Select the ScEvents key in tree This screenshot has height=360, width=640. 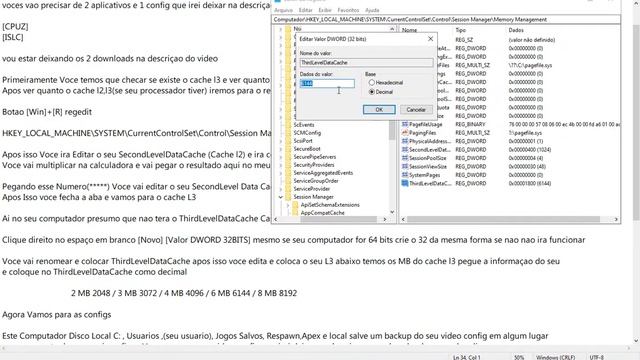pyautogui.click(x=304, y=125)
